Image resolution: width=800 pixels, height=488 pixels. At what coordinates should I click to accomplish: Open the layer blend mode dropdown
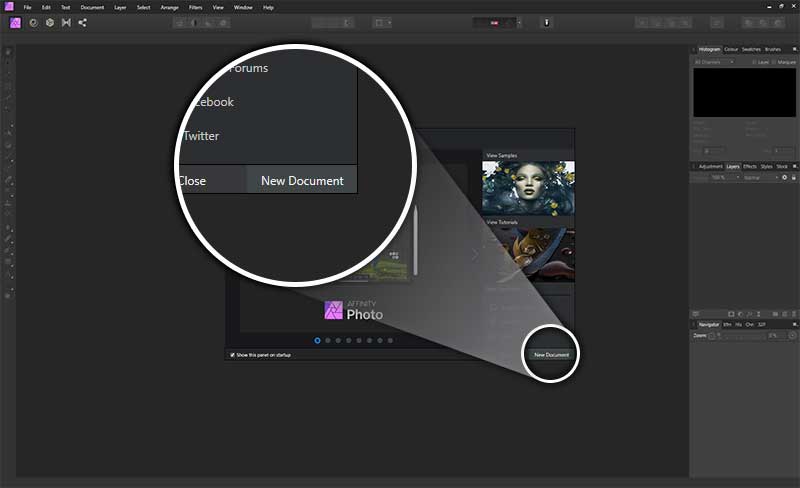click(760, 177)
